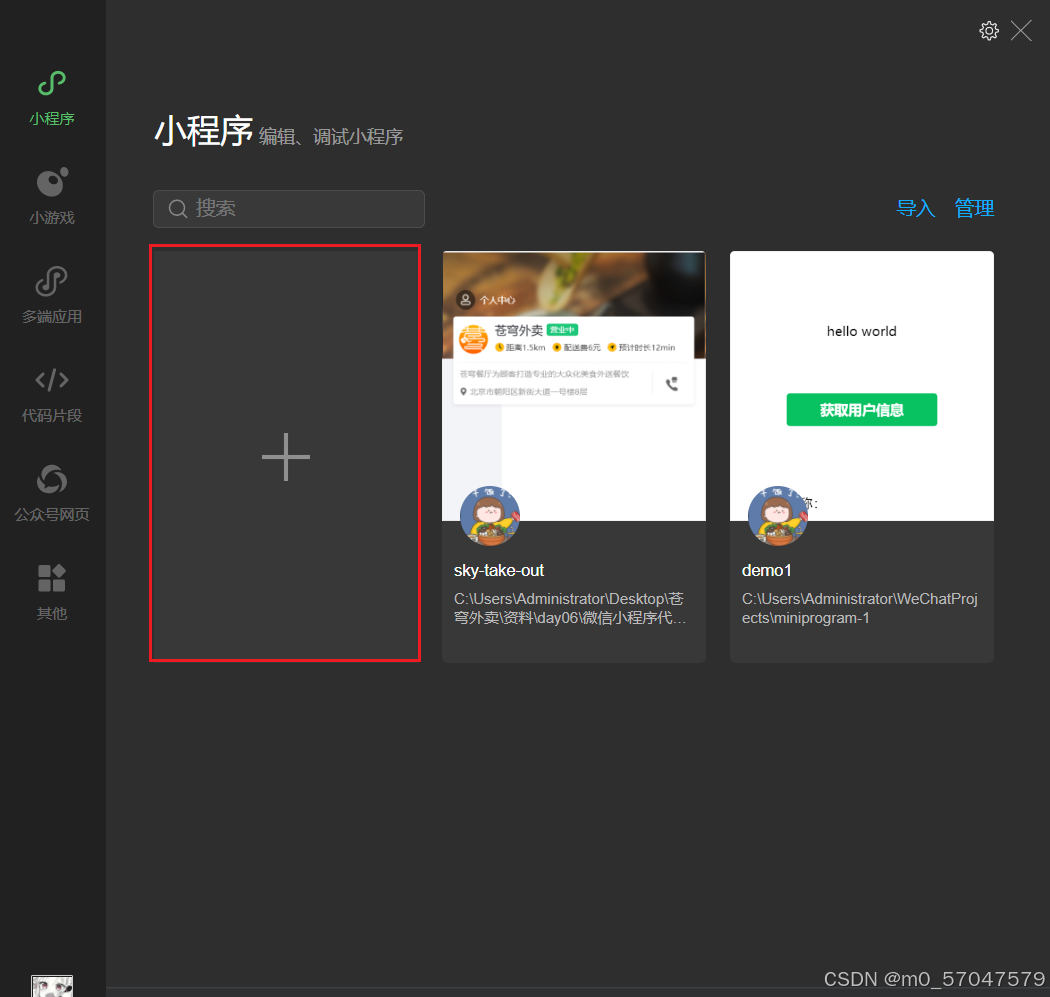Click user profile picture at sidebar bottom

(52, 986)
